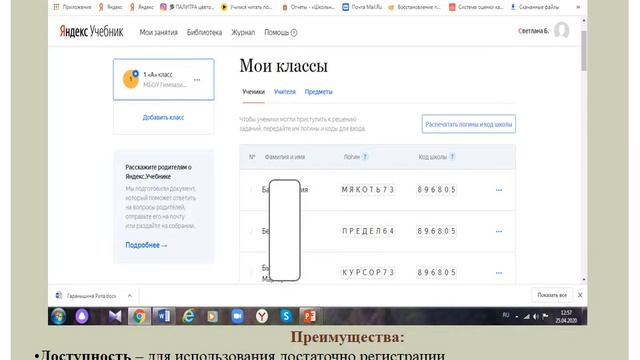Click the Подробнее link
The image size is (640, 360).
click(x=146, y=245)
